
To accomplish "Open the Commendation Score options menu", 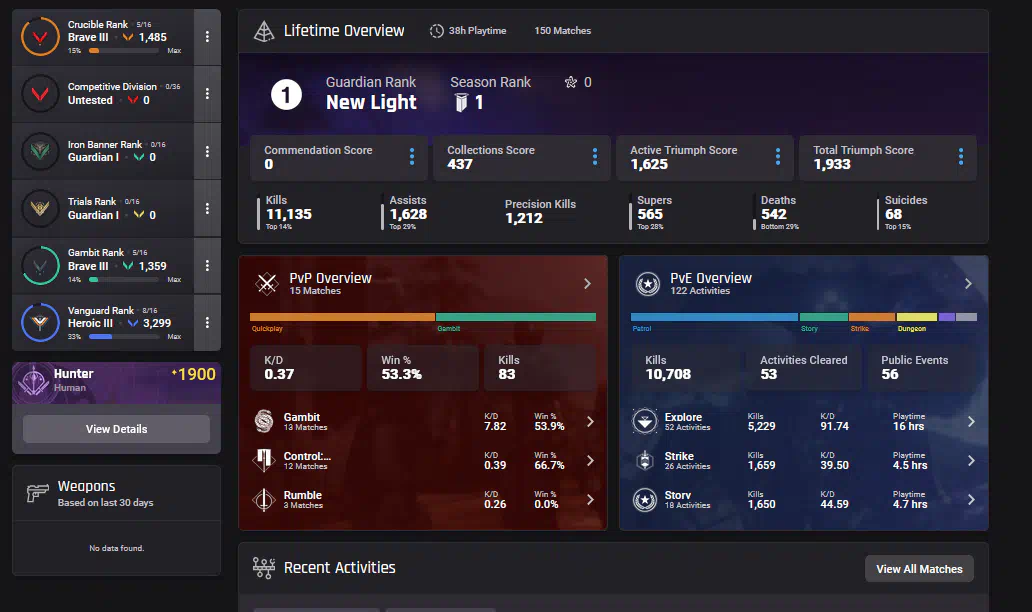I will pyautogui.click(x=412, y=157).
